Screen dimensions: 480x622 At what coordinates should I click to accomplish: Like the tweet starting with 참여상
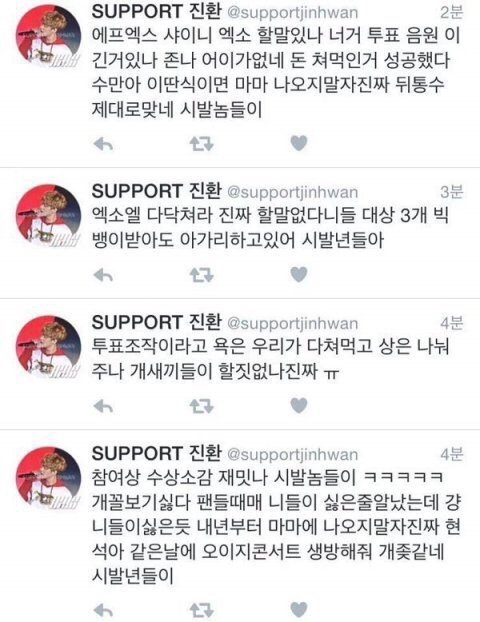[299, 610]
